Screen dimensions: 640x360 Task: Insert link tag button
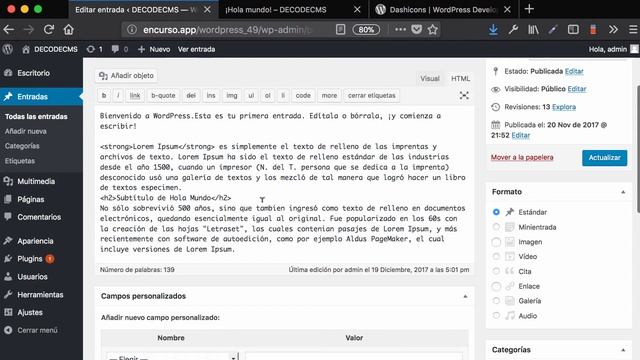click(135, 96)
